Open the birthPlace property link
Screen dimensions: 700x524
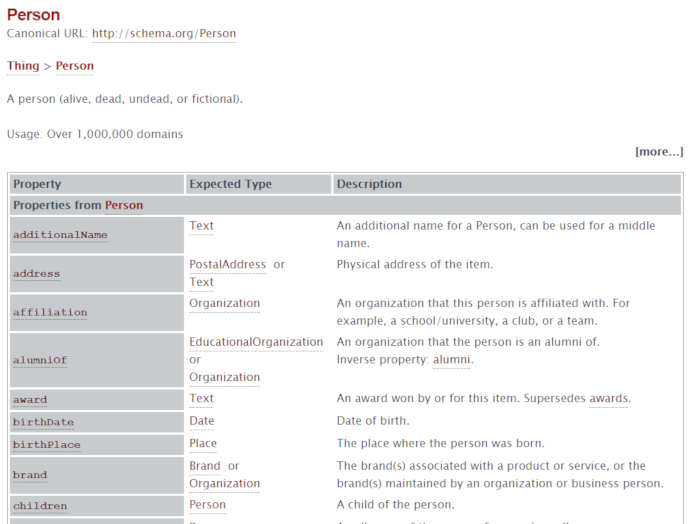47,445
